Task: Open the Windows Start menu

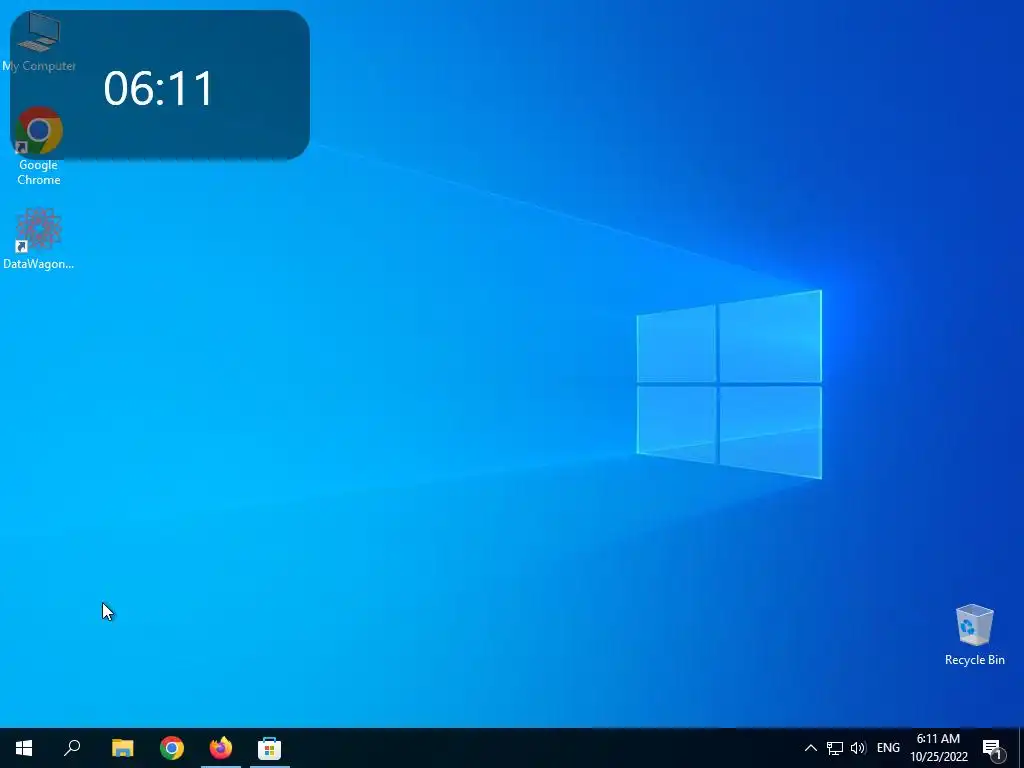Action: [24, 748]
